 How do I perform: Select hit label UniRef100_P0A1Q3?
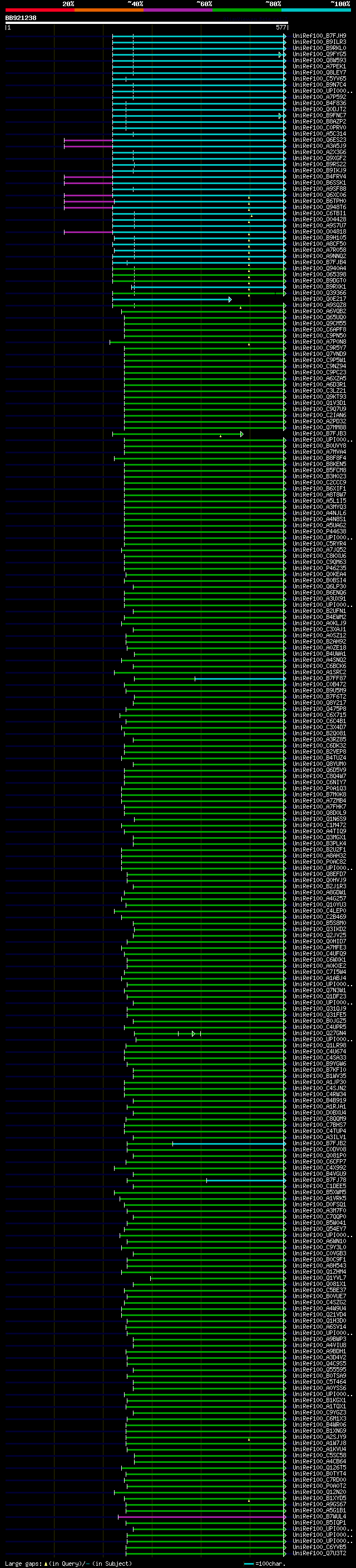tap(319, 788)
